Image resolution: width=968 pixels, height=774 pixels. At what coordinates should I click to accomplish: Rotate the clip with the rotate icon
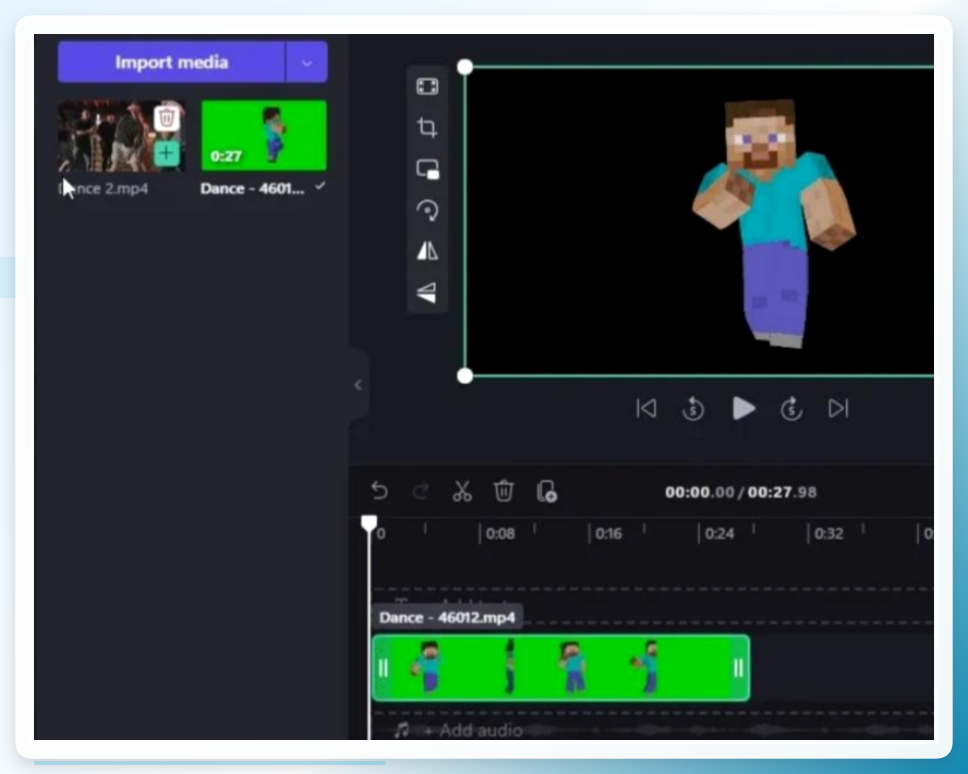[427, 210]
